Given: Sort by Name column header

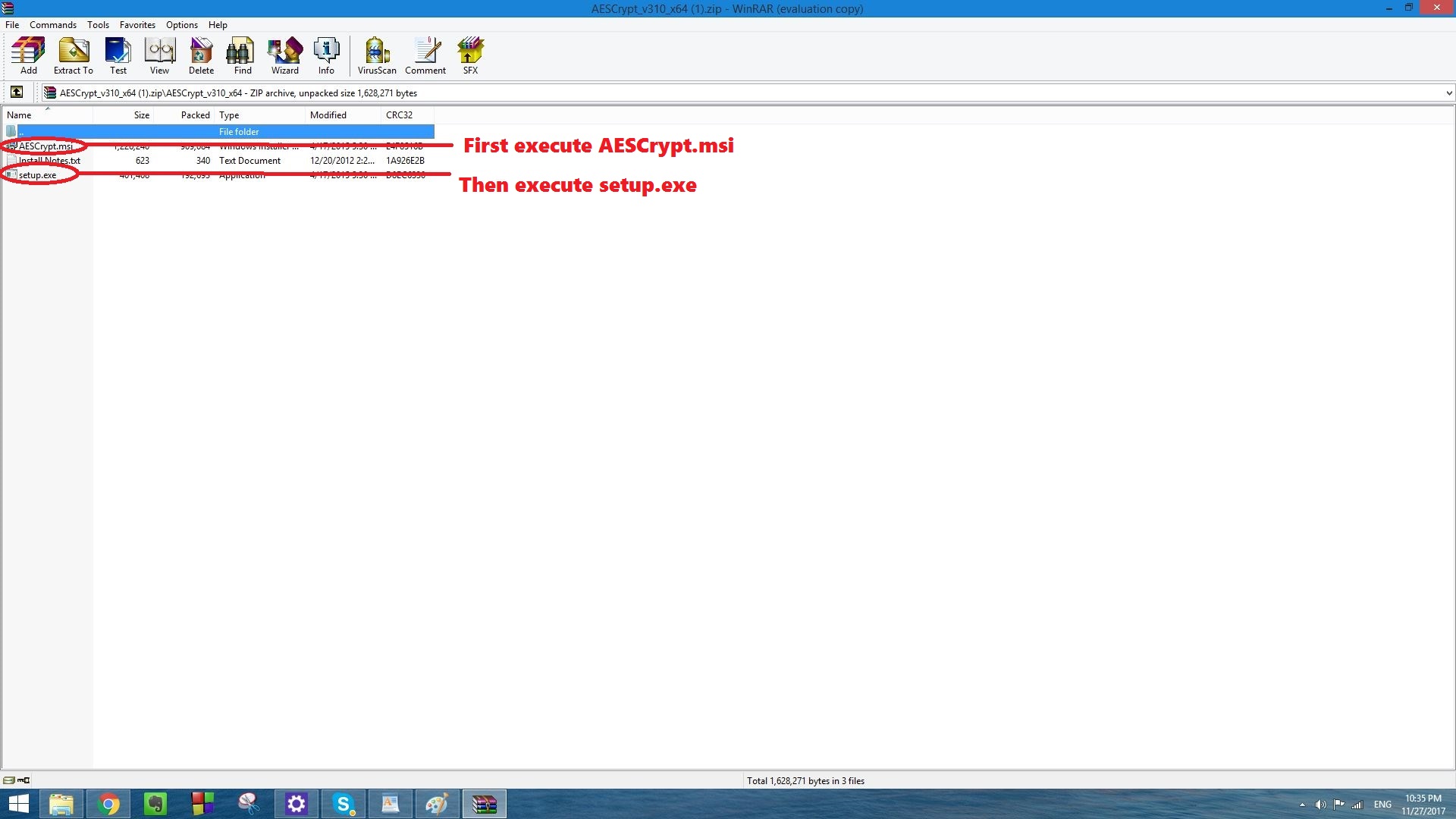Looking at the screenshot, I should point(47,115).
